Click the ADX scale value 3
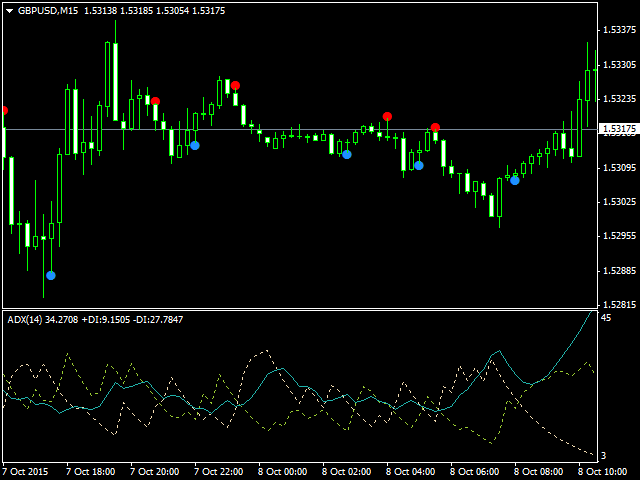Screen dimensions: 640x480 click(x=604, y=456)
